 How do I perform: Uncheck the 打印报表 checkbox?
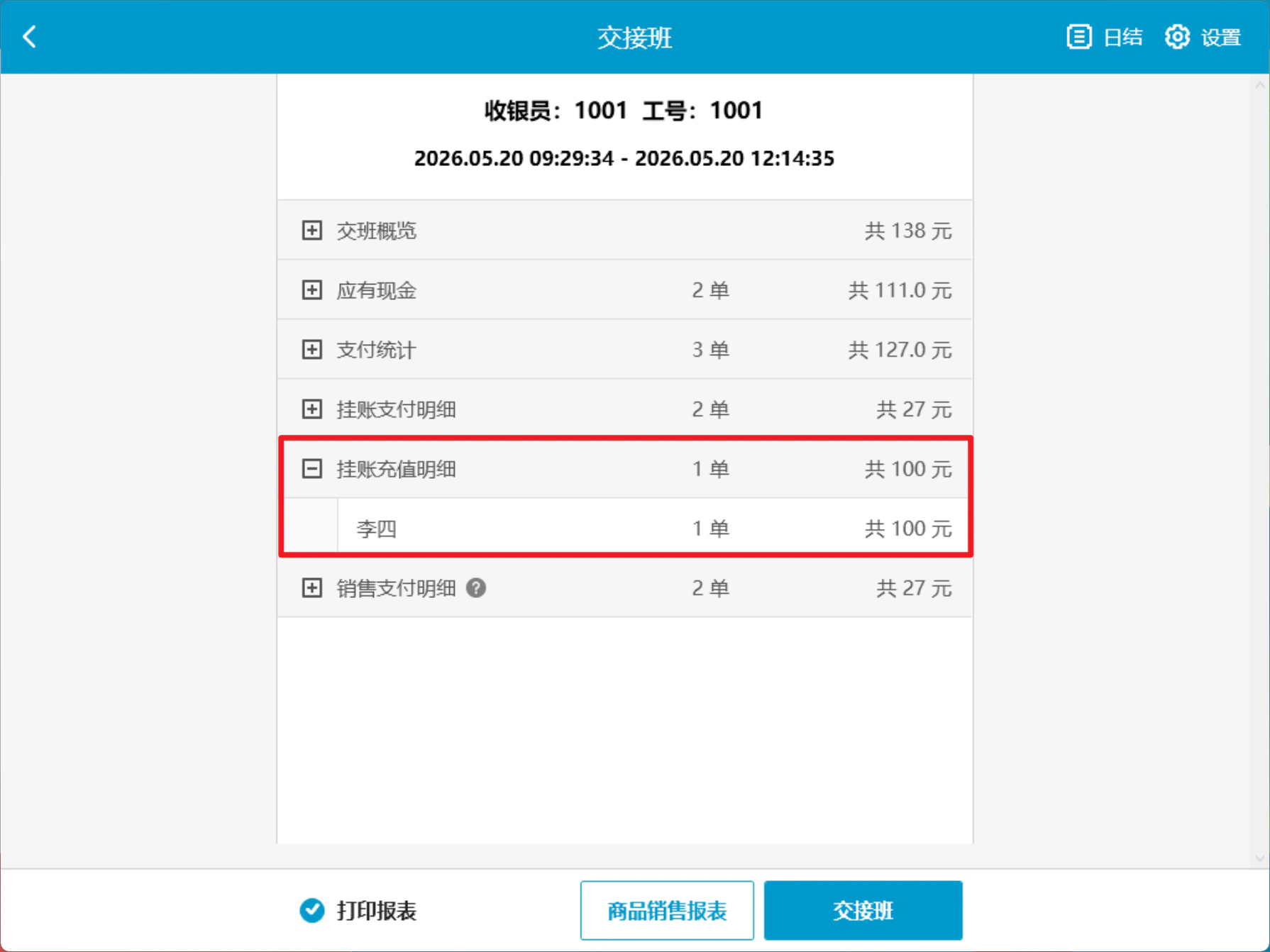(311, 910)
